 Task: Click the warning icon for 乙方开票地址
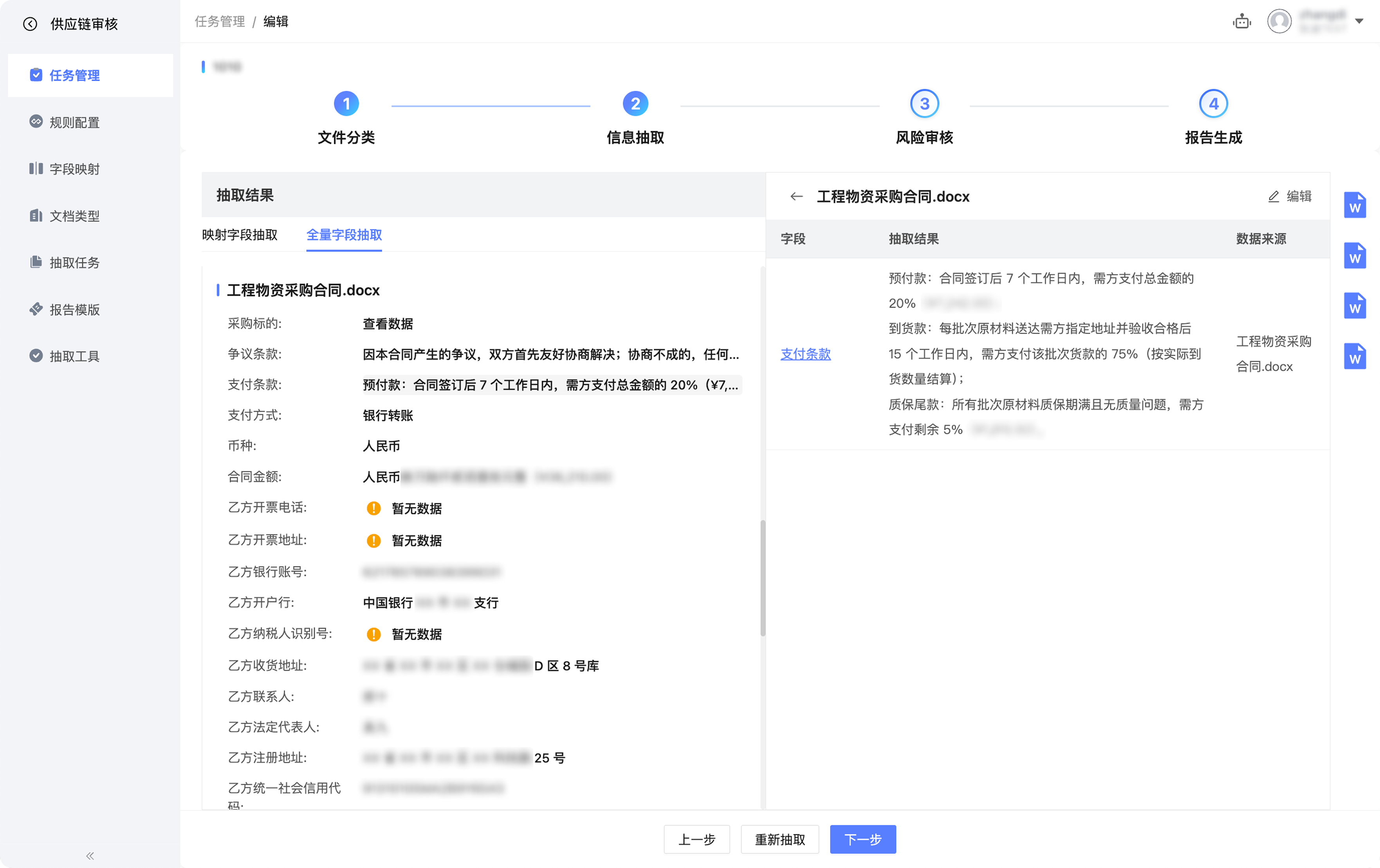(x=373, y=541)
